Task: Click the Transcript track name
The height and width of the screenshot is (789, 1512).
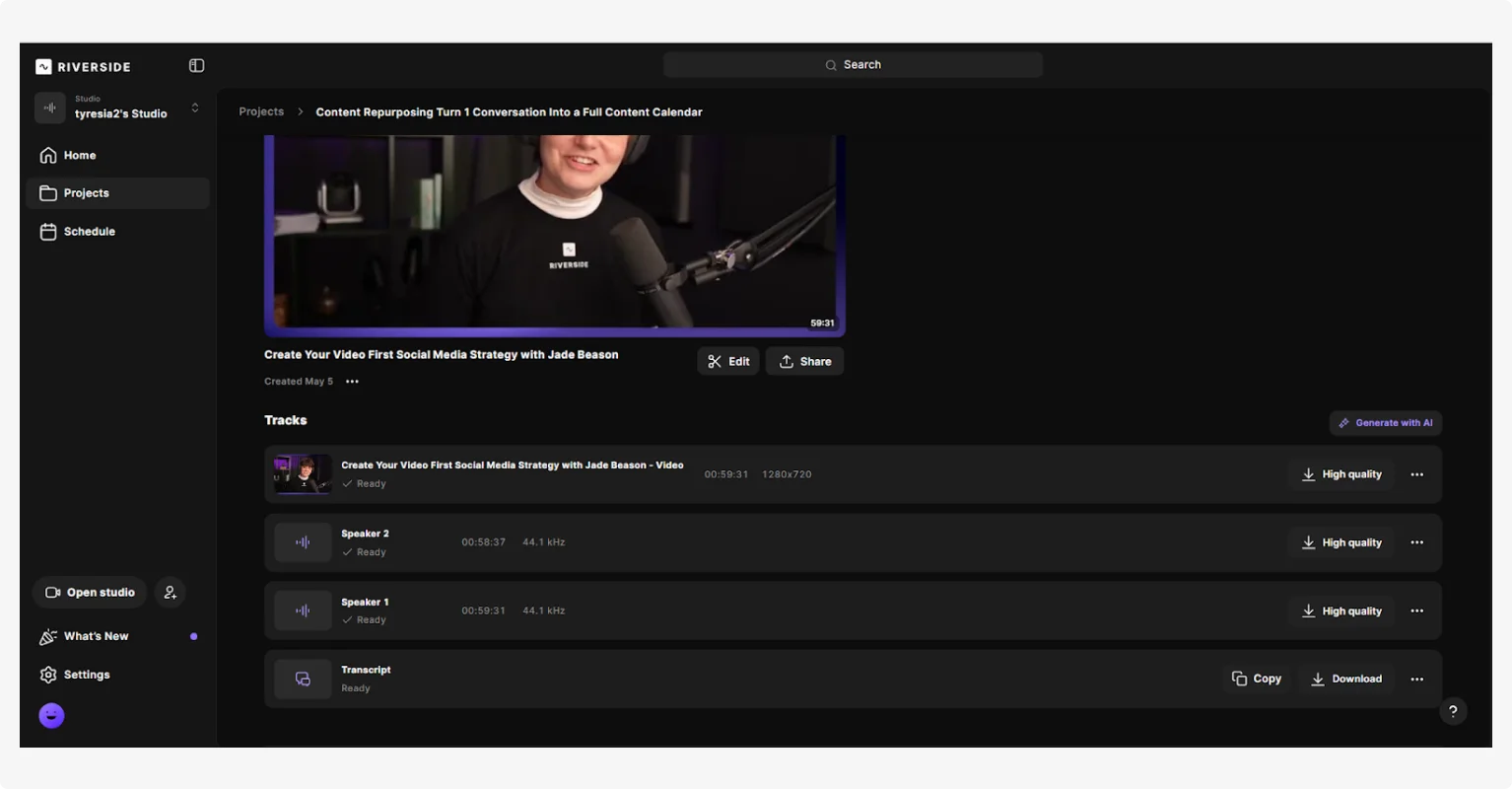Action: click(366, 670)
